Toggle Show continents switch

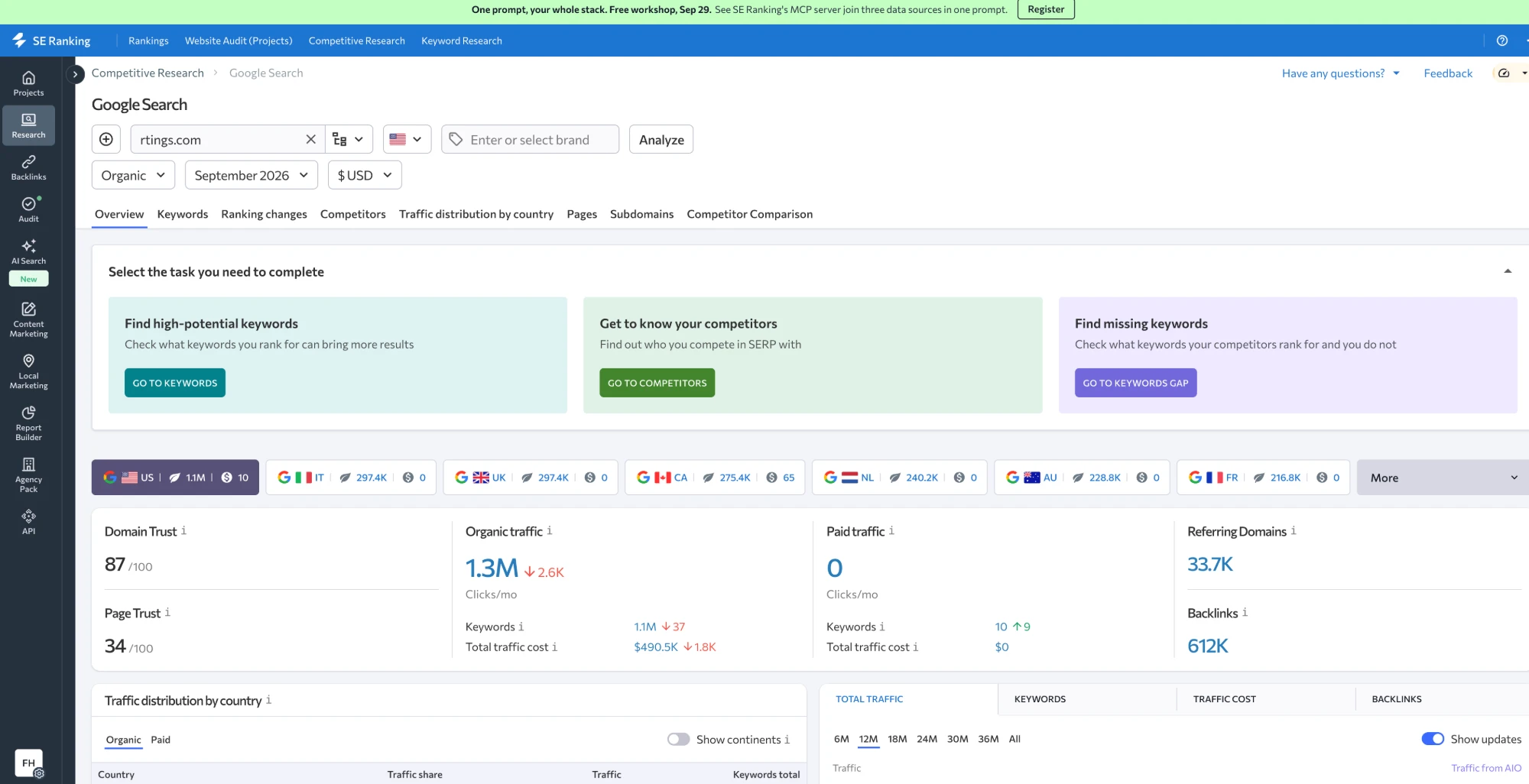678,739
